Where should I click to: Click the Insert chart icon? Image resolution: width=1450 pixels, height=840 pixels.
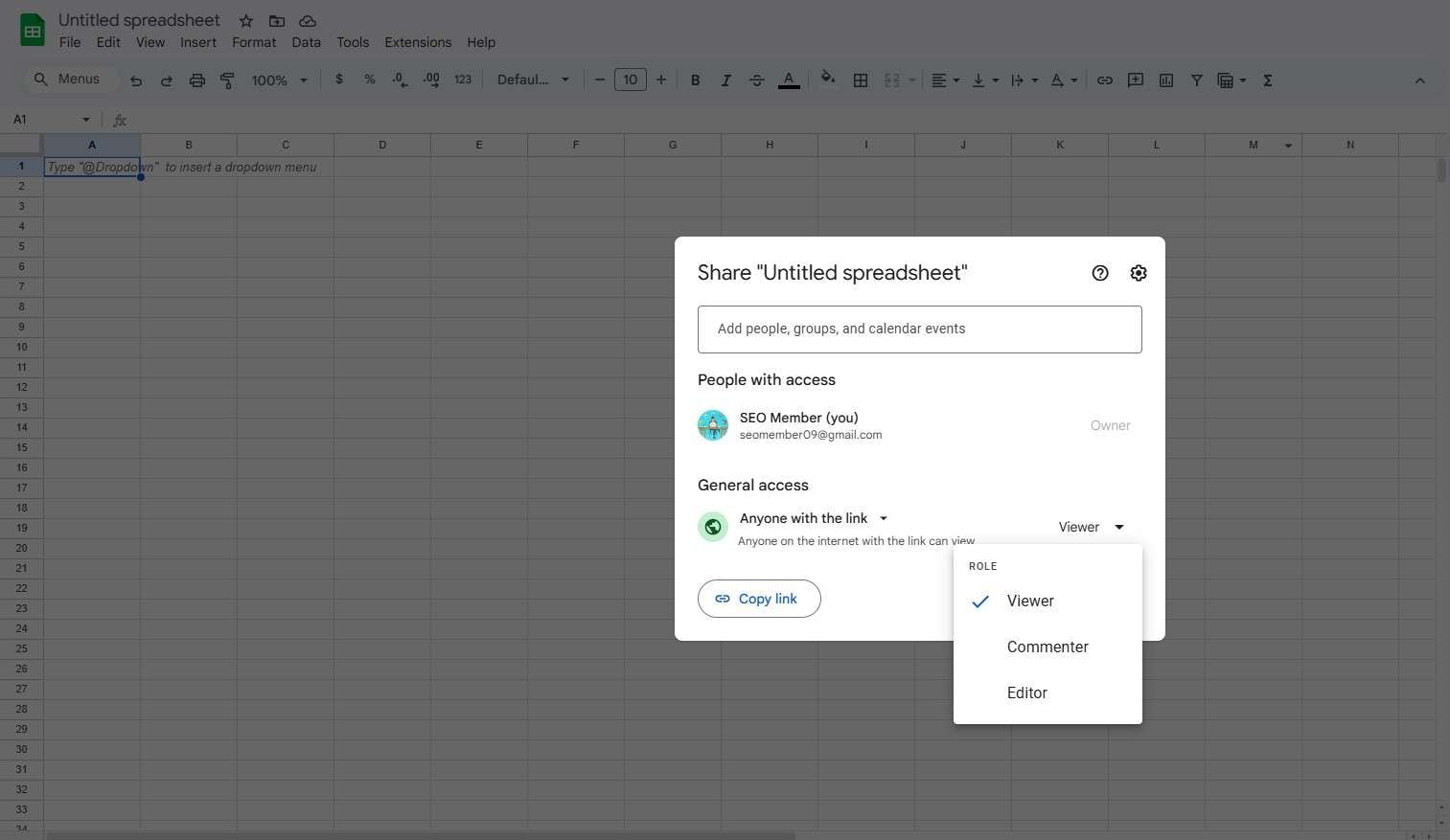1166,80
